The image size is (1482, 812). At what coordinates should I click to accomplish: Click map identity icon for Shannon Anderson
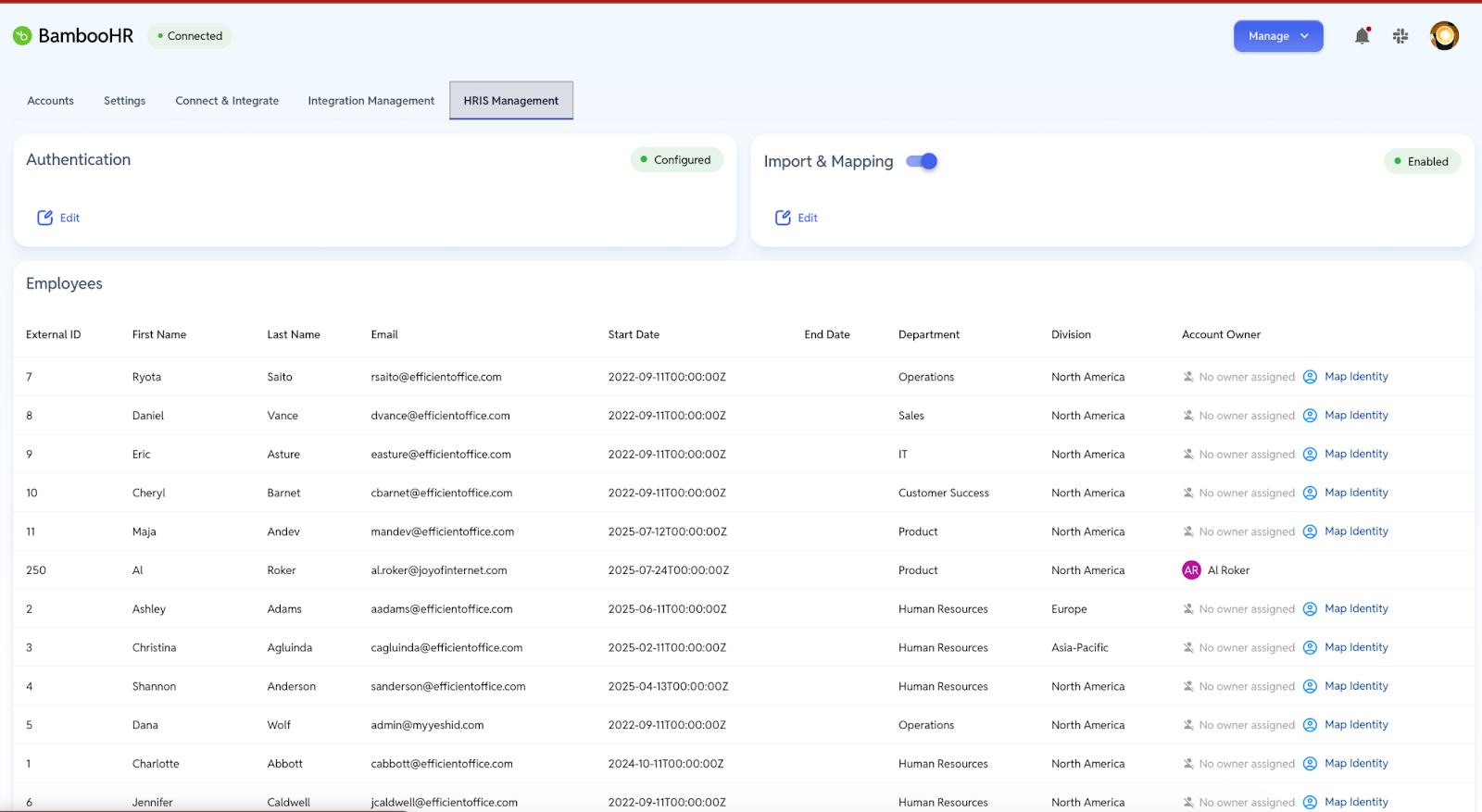pos(1310,687)
